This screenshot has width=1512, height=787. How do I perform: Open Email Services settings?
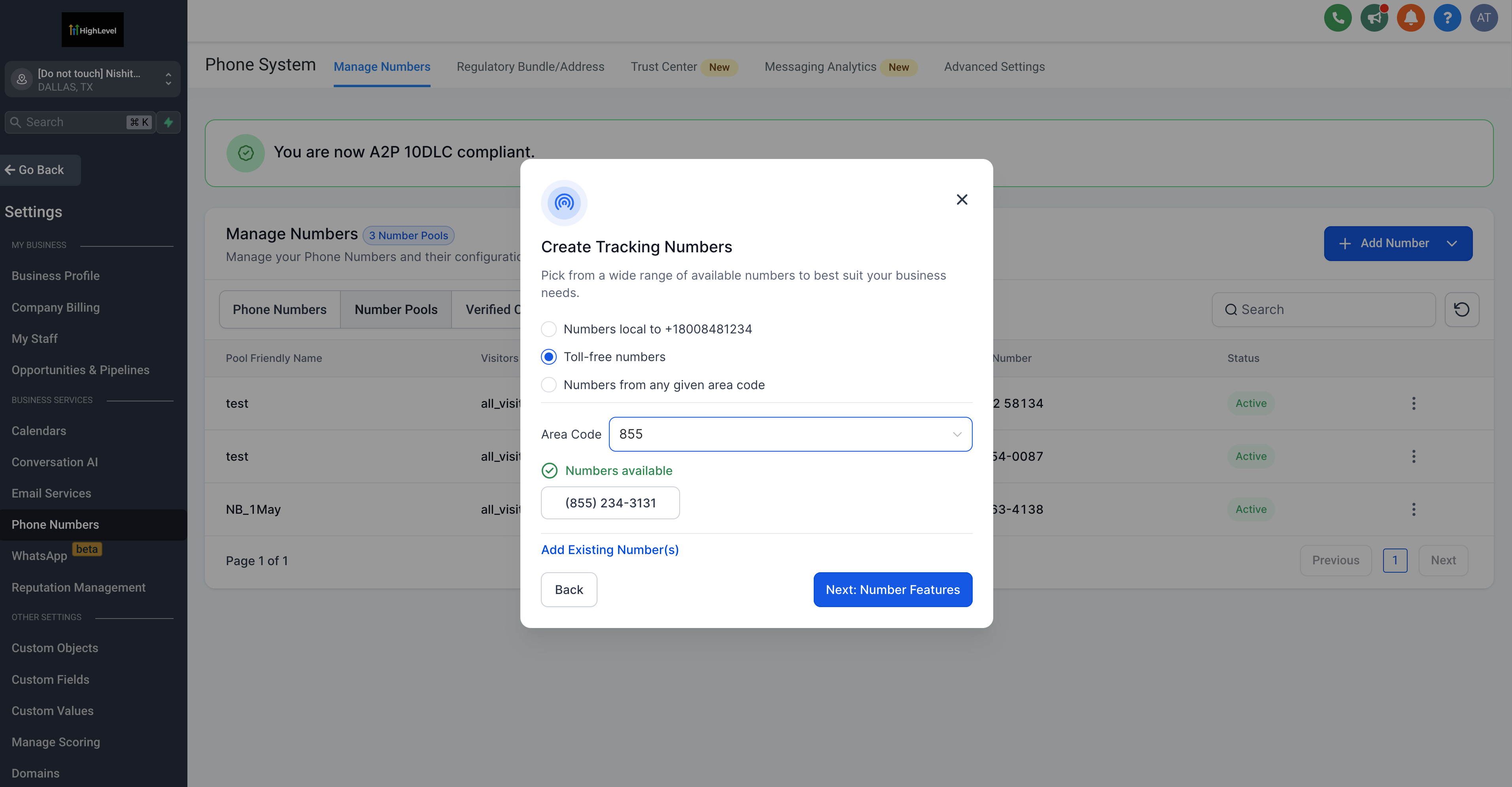pyautogui.click(x=51, y=493)
